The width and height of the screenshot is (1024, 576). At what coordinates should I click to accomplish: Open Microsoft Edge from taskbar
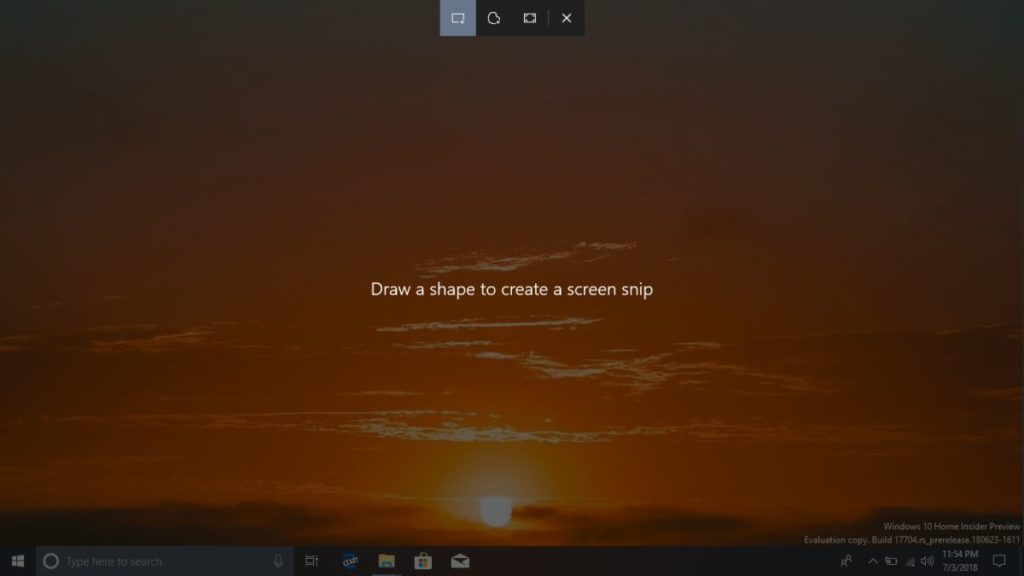tap(349, 561)
